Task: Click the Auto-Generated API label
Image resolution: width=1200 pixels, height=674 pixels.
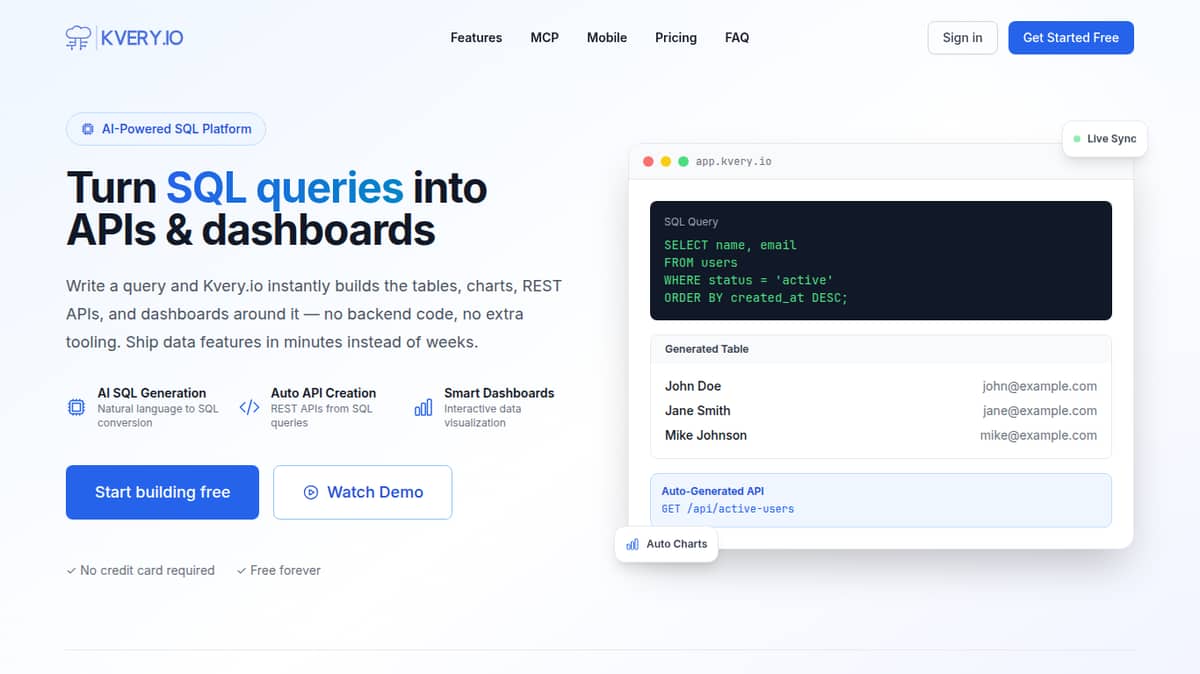Action: click(x=713, y=491)
